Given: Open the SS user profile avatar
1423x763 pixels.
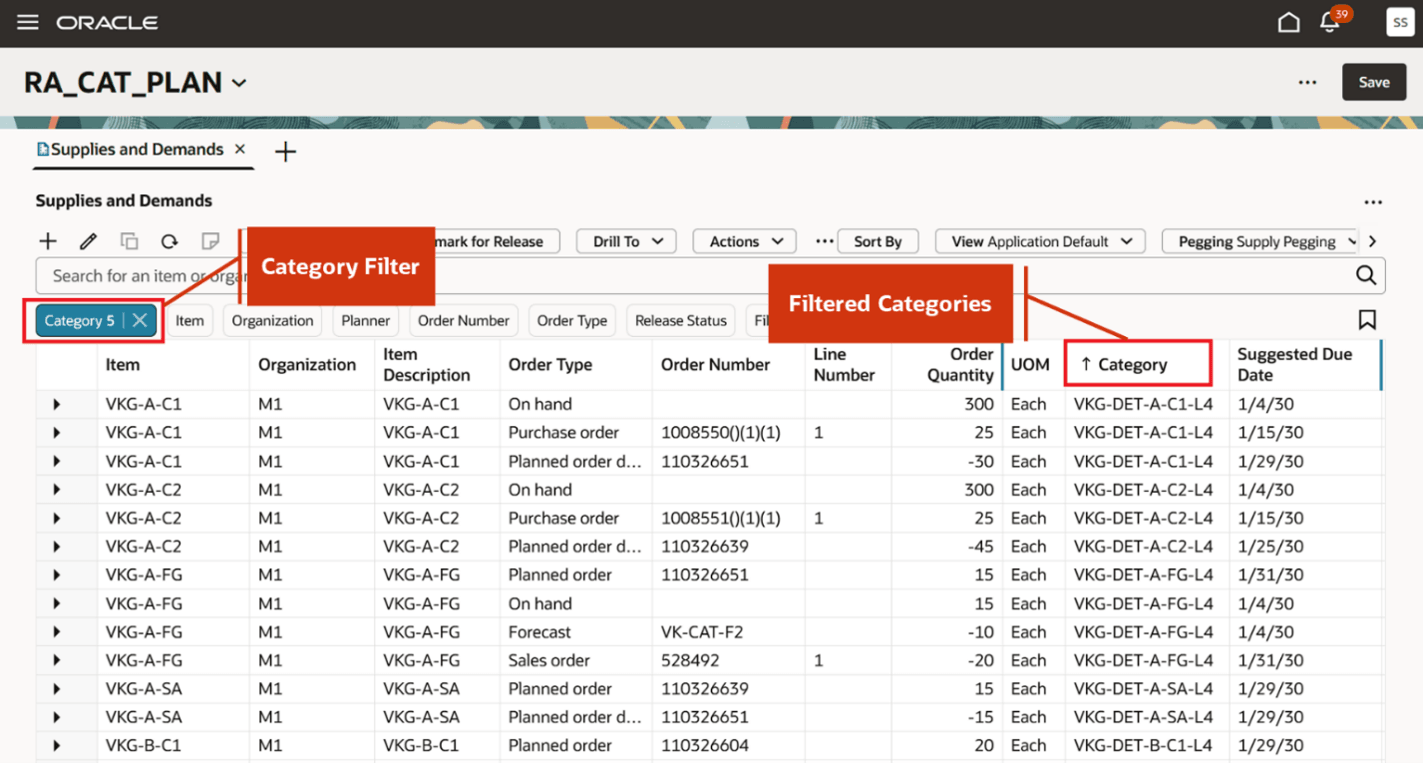Looking at the screenshot, I should click(1400, 22).
